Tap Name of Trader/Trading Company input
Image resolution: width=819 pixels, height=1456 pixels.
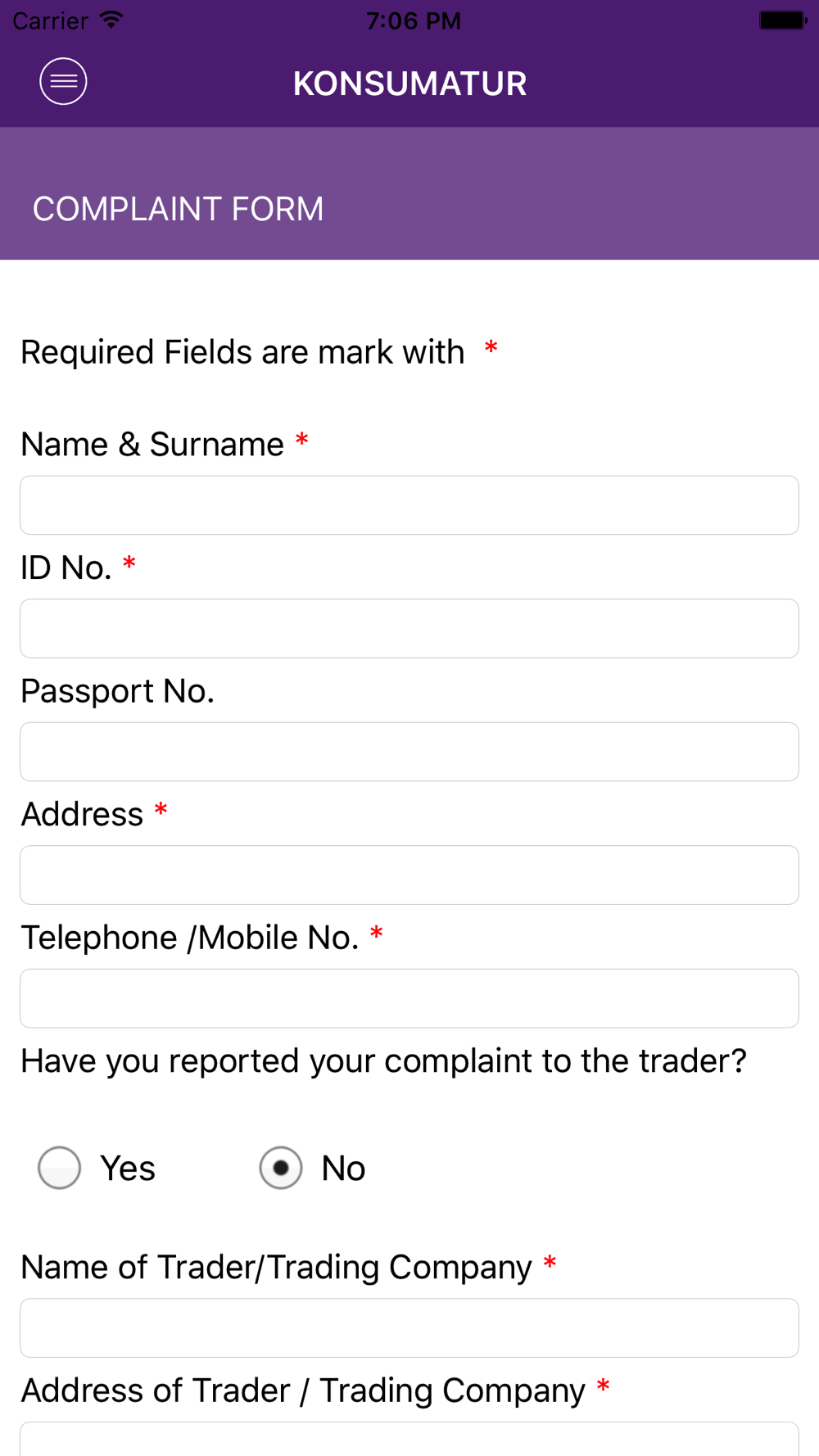409,1327
